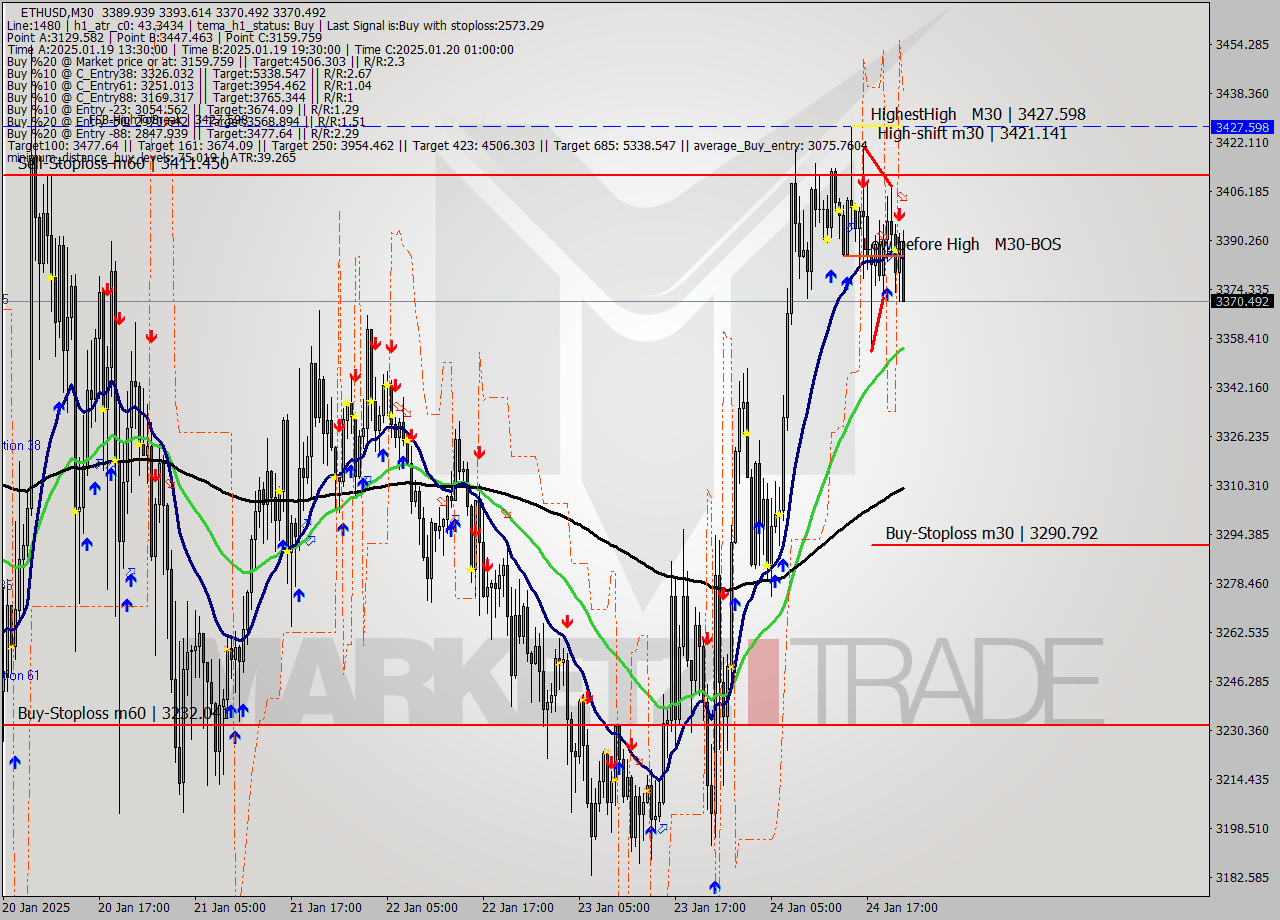
Task: Click the '21 Jan 17:00' time label
Action: point(328,908)
